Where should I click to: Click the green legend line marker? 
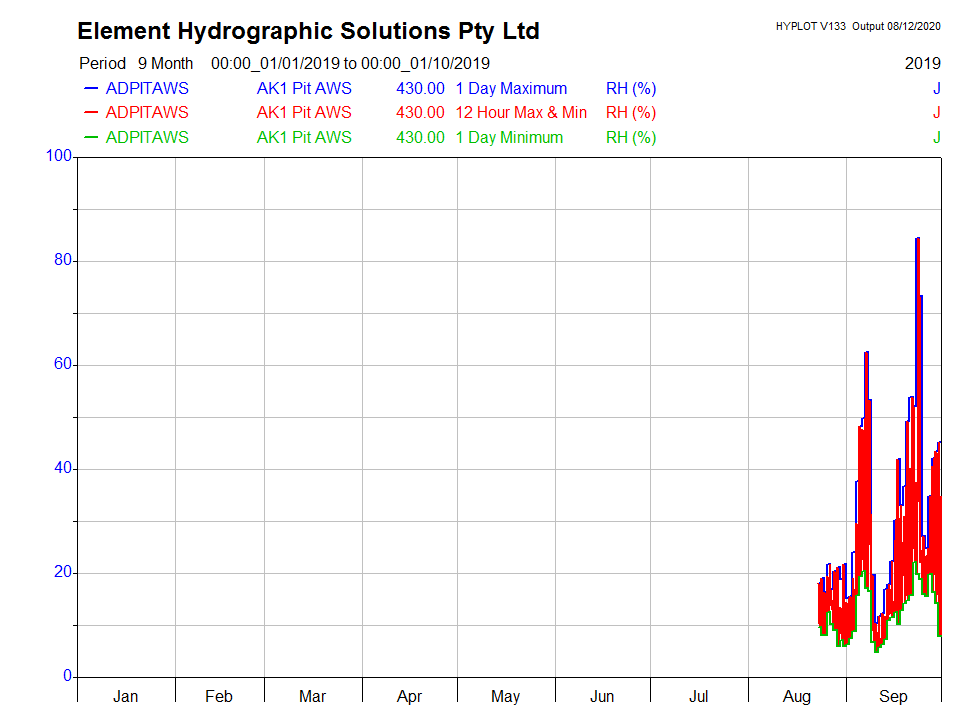(90, 138)
